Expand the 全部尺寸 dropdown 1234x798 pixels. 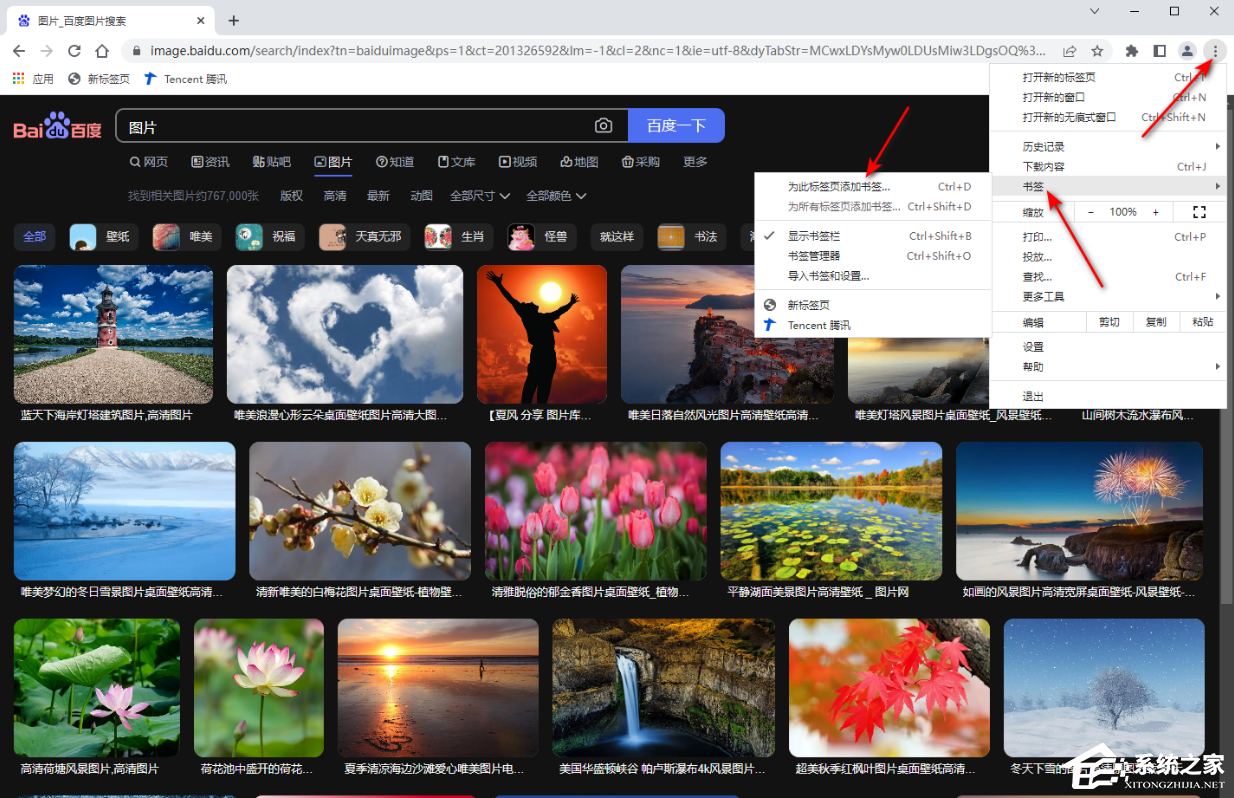pos(480,196)
